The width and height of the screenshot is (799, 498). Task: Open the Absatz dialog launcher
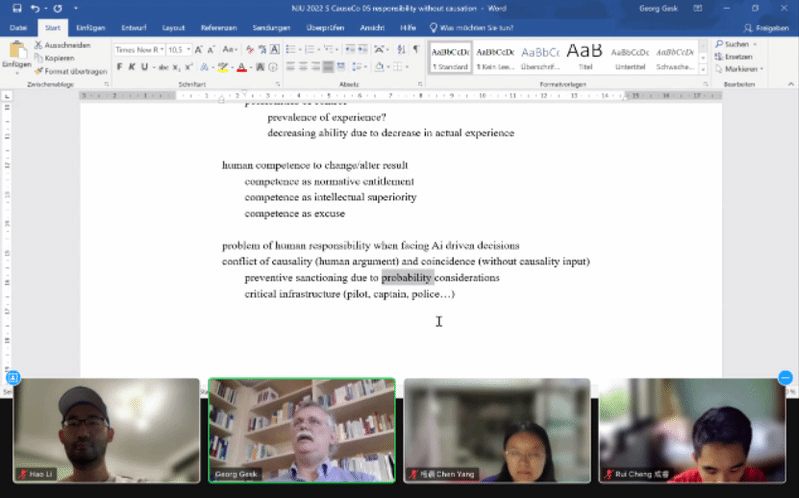point(420,84)
